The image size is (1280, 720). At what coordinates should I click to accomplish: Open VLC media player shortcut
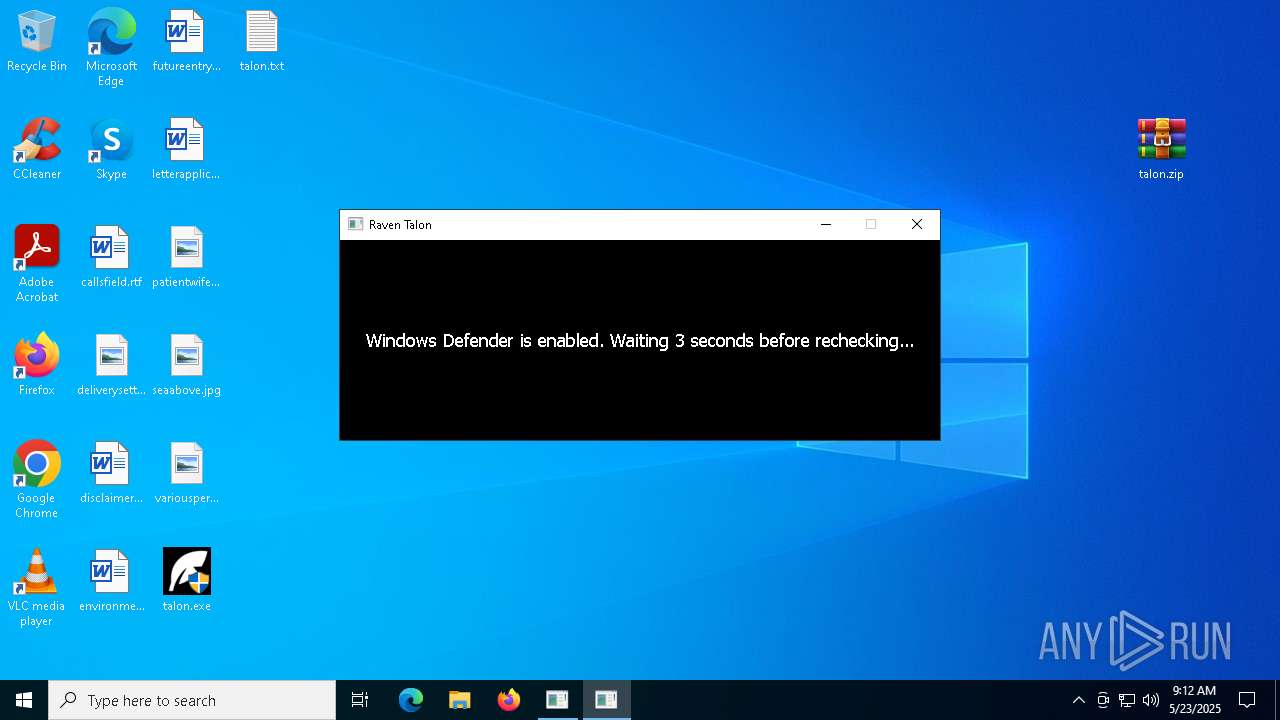tap(37, 588)
